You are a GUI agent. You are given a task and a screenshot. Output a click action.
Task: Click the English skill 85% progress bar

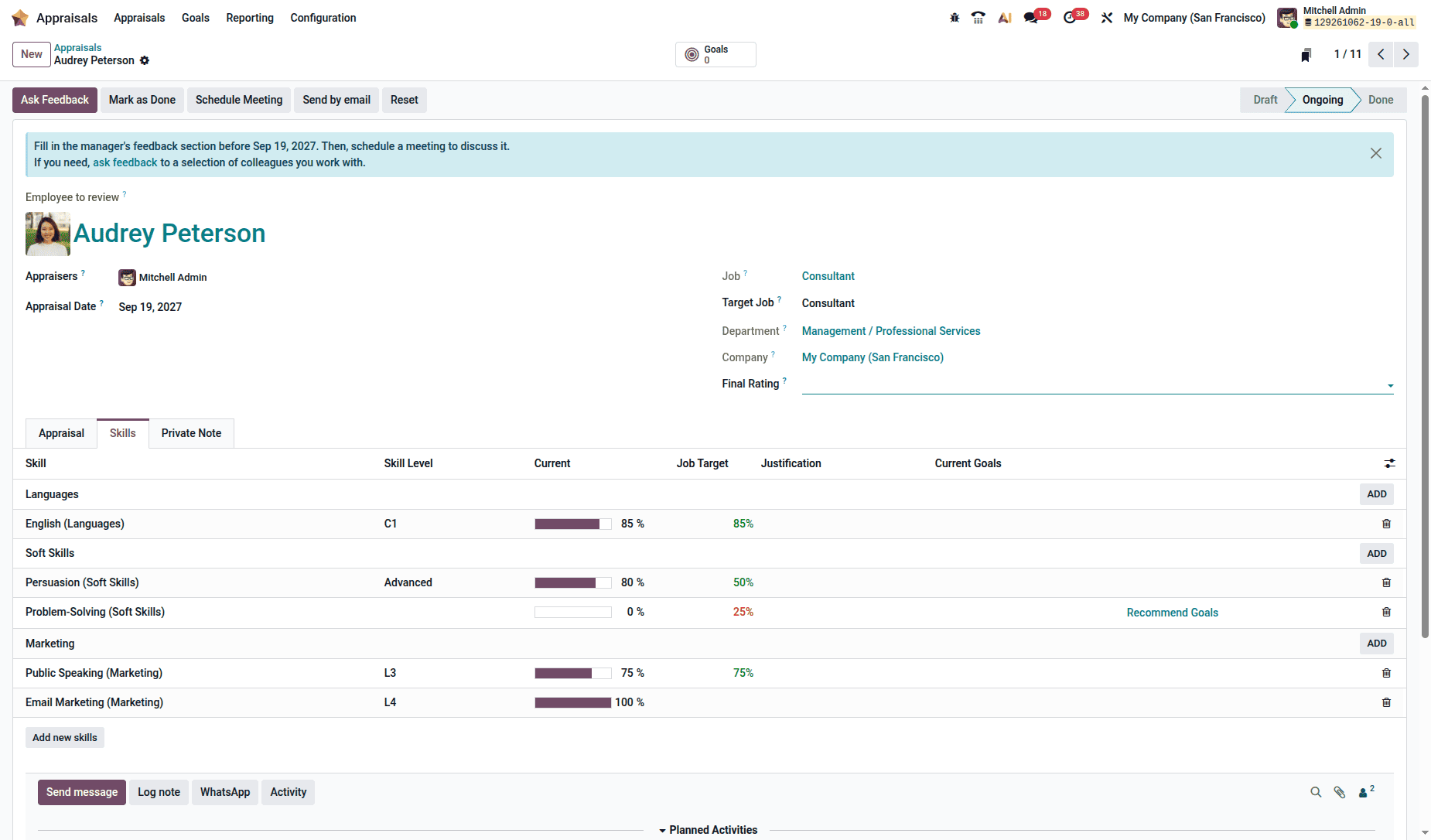[x=573, y=524]
